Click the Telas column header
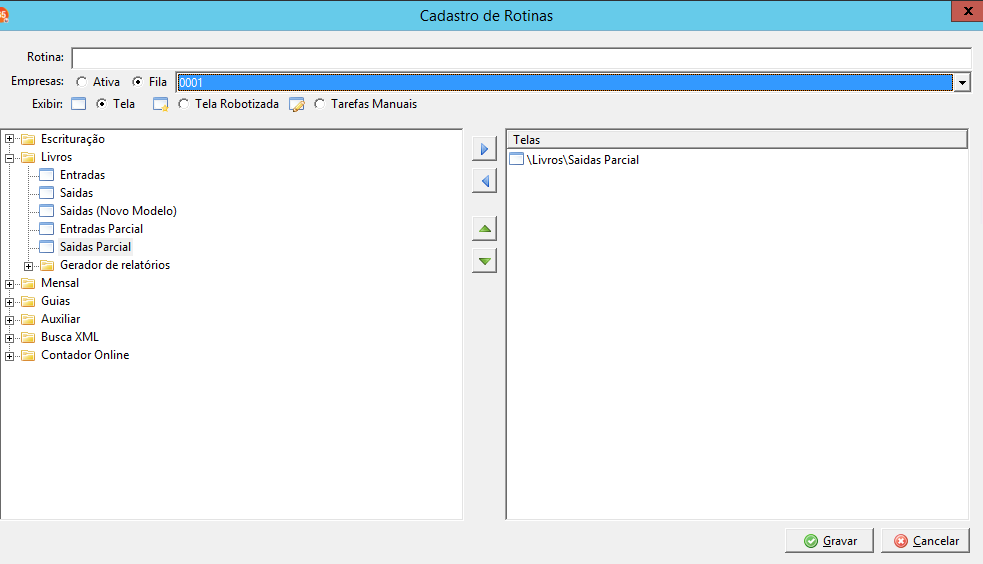 (737, 139)
